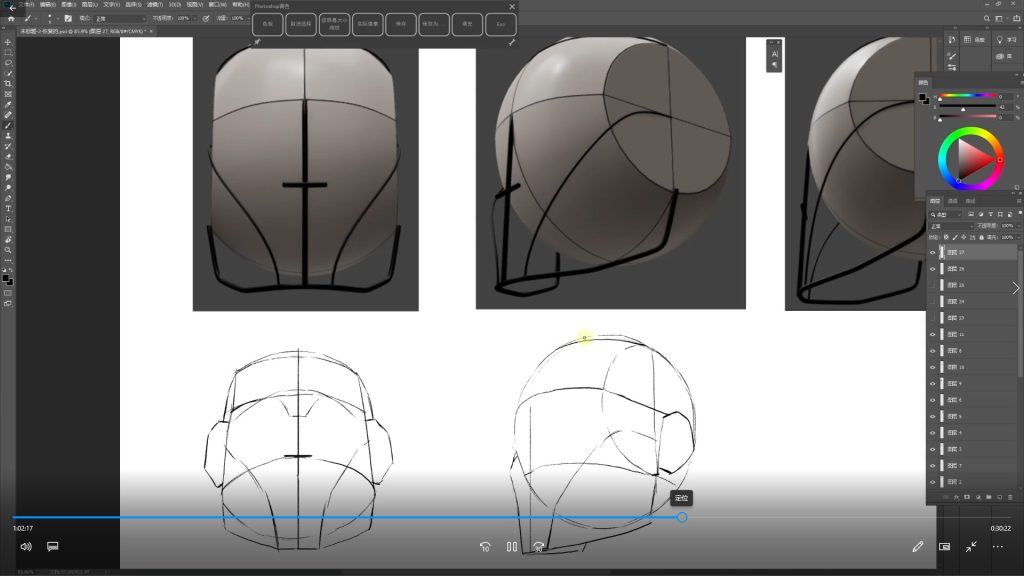Hide layer 27 using its eye icon

point(933,253)
